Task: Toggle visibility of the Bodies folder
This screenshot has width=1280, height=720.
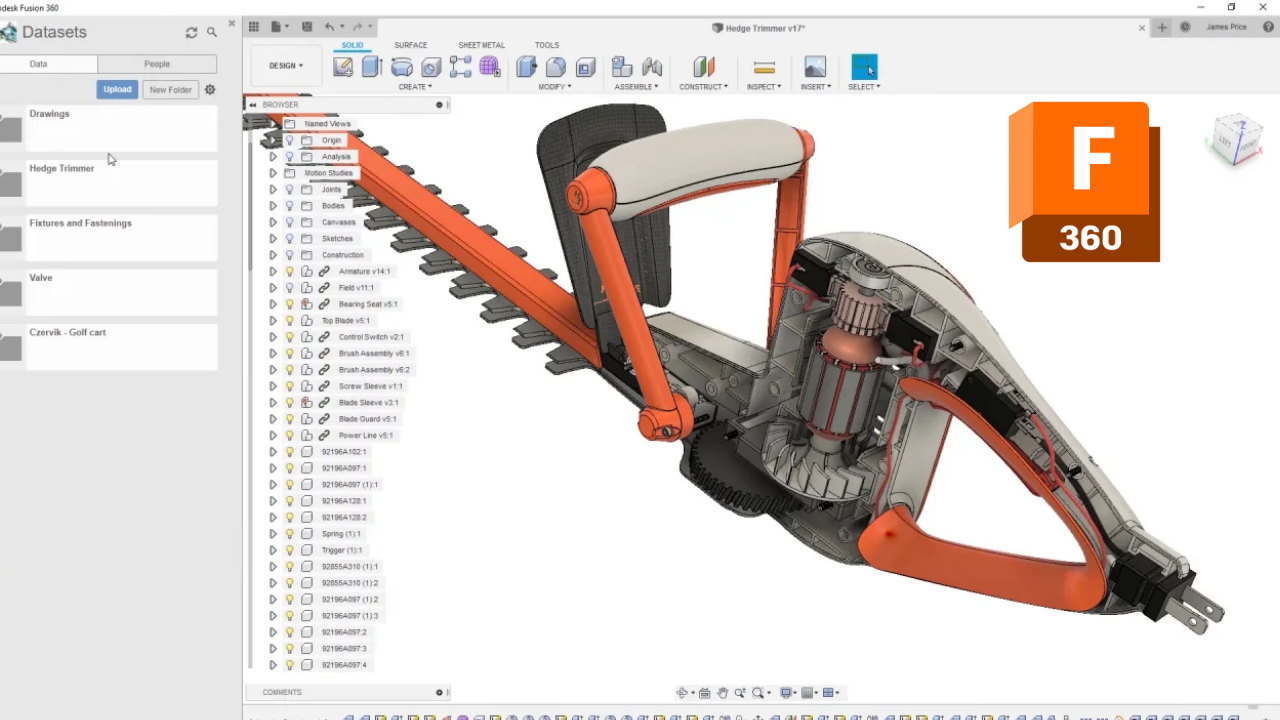Action: [289, 205]
